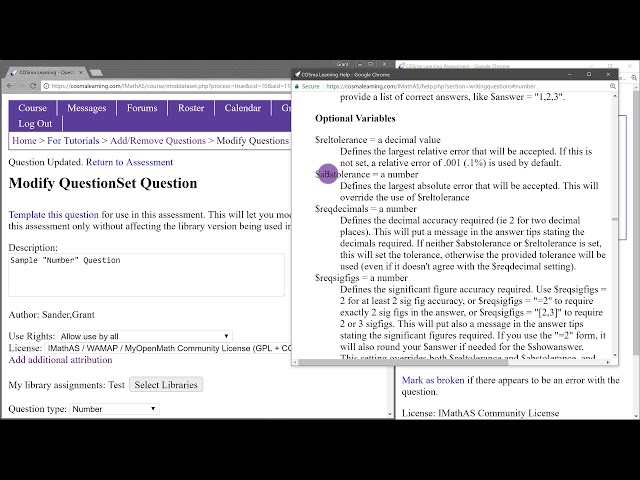Screen dimensions: 640x480
Task: Click the Help window address bar URL
Action: click(x=431, y=86)
